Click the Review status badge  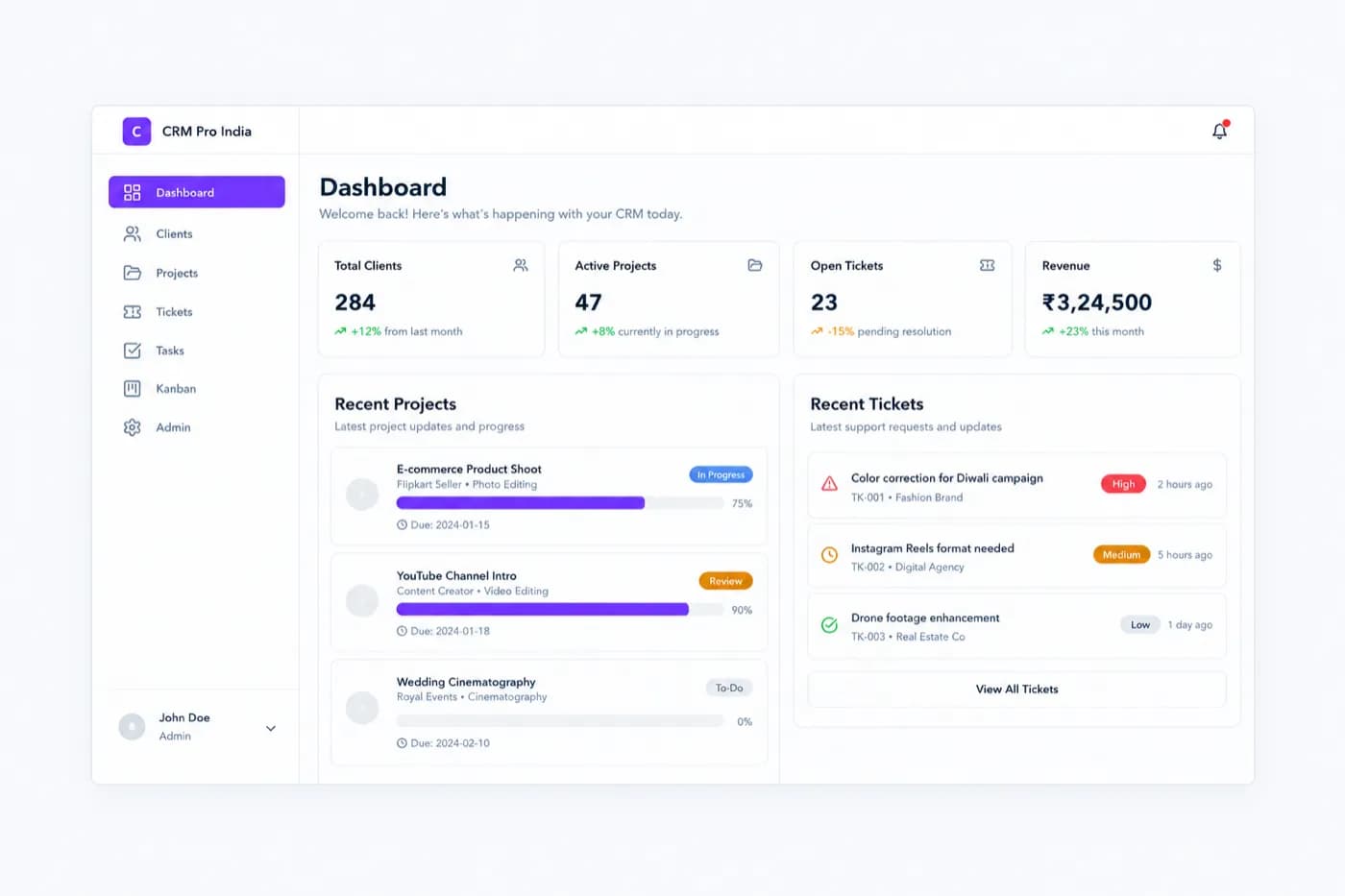coord(725,581)
